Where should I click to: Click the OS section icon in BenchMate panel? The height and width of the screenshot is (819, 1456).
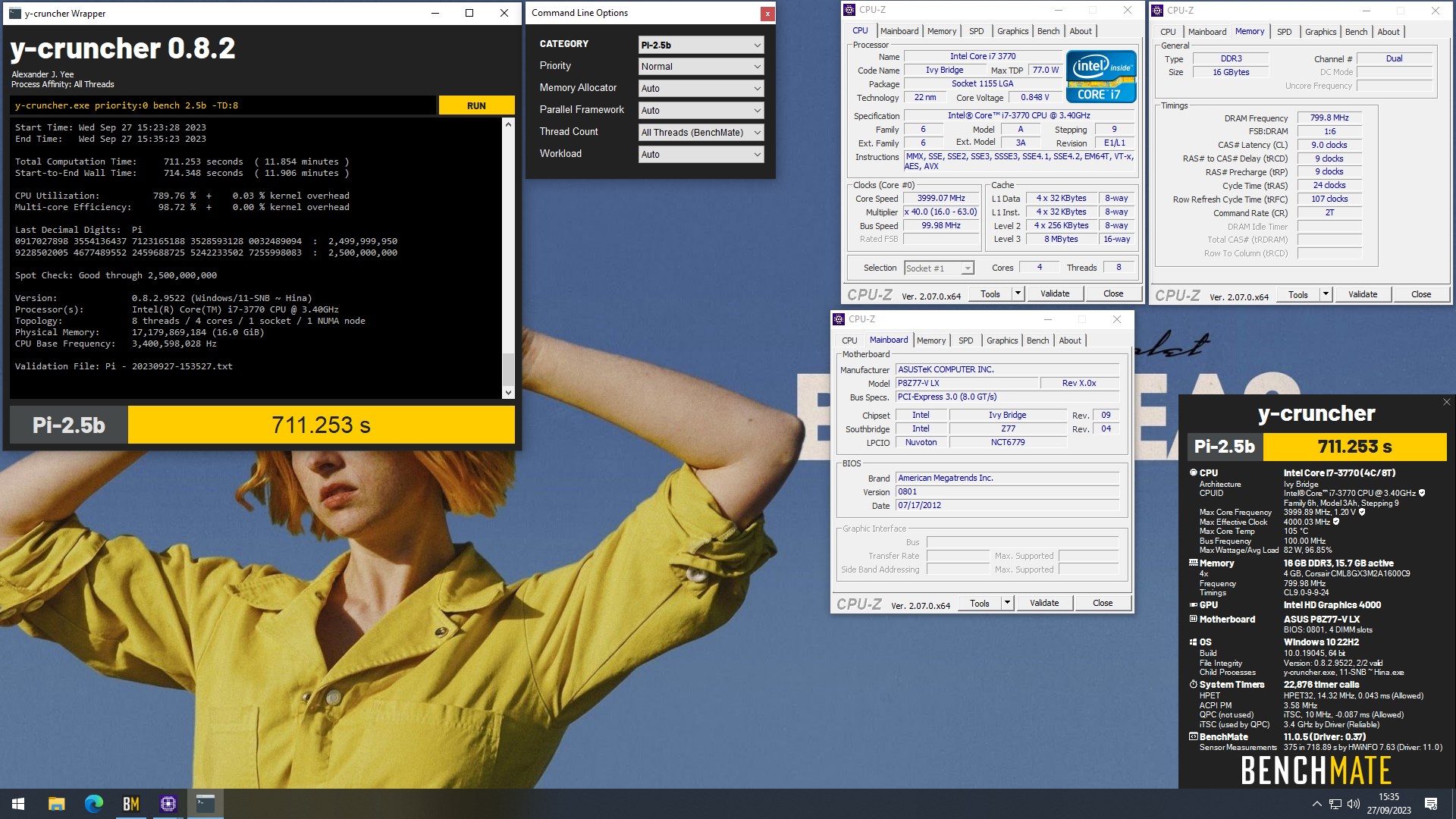tap(1194, 642)
